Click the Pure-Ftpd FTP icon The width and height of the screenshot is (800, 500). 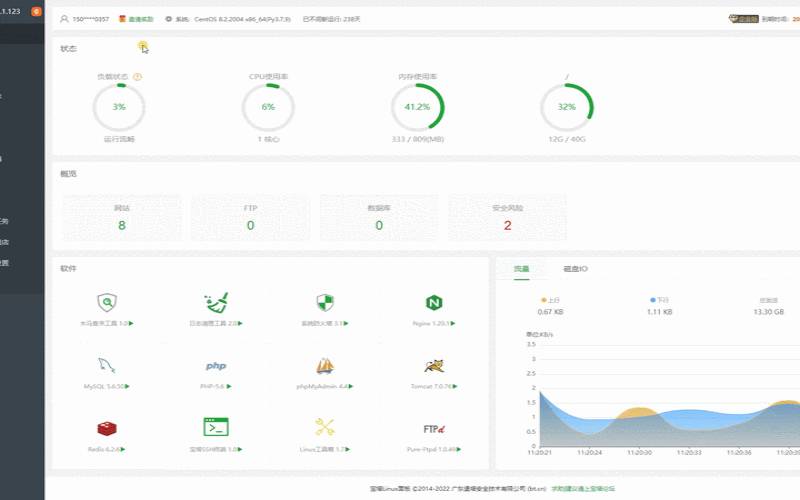[433, 428]
